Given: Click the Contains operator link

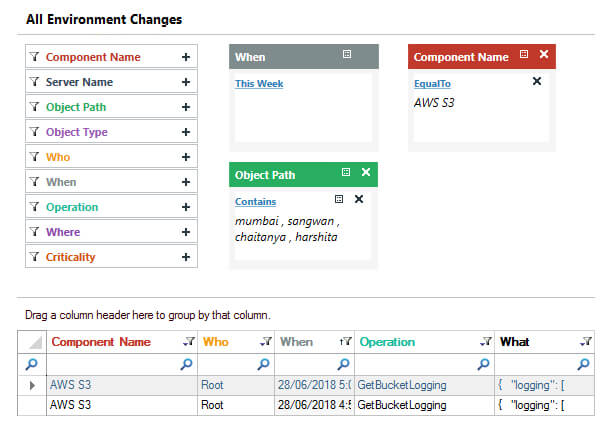Looking at the screenshot, I should pos(256,202).
